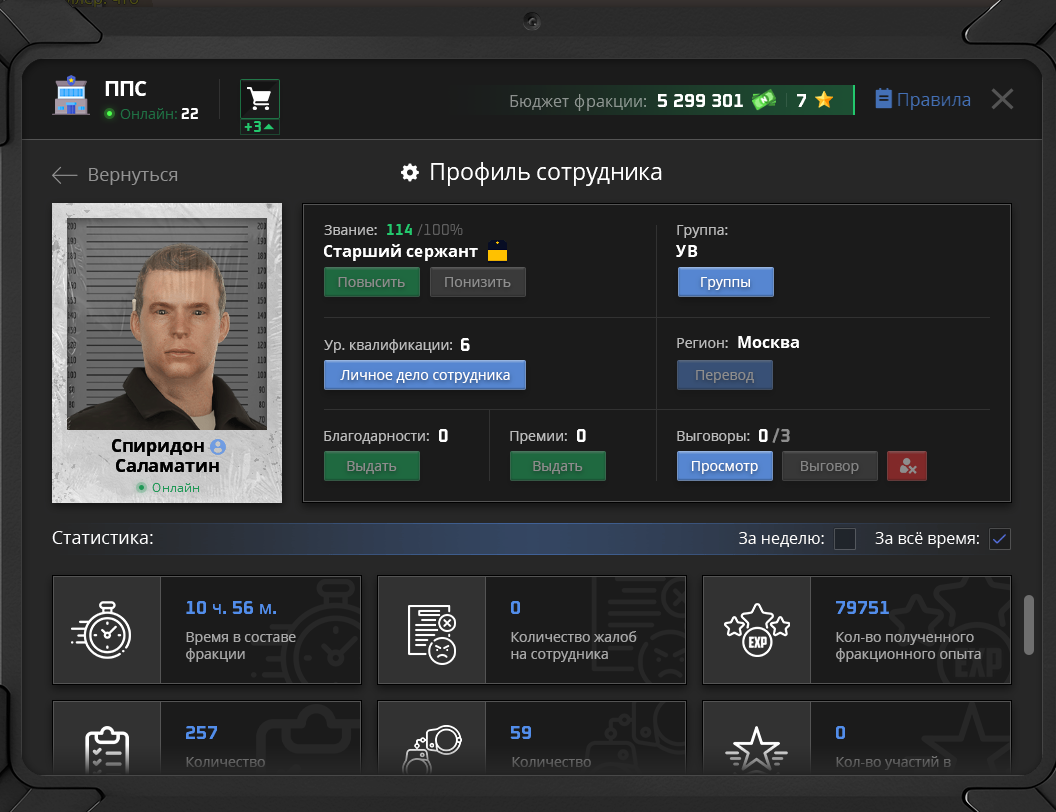
Task: Issue bonus with Выдать under Премии
Action: (x=558, y=466)
